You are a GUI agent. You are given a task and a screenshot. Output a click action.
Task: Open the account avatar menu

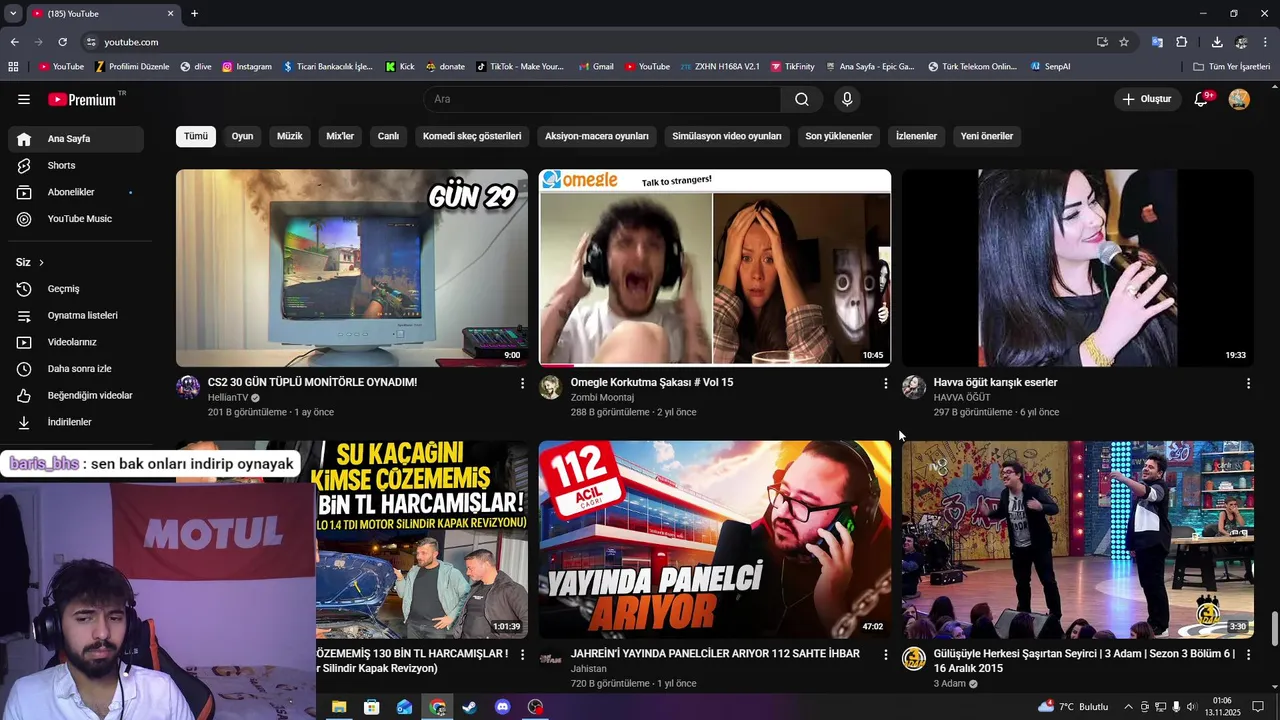(1239, 99)
